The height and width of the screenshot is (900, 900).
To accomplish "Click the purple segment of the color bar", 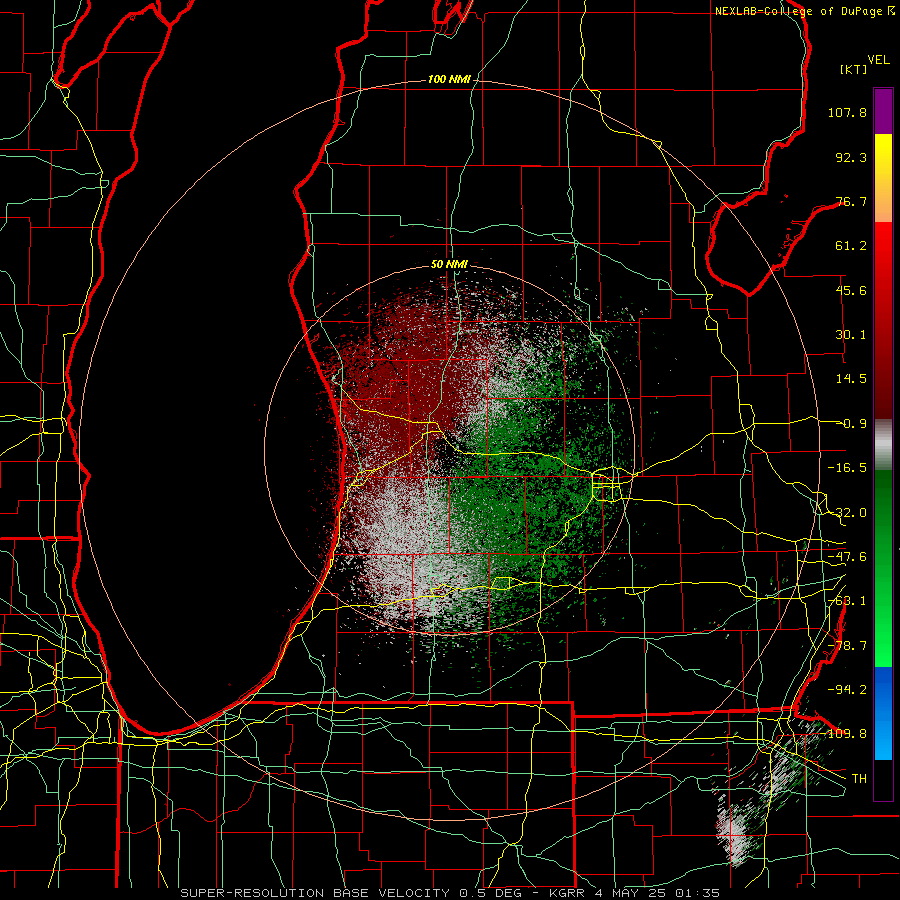I will pos(883,111).
